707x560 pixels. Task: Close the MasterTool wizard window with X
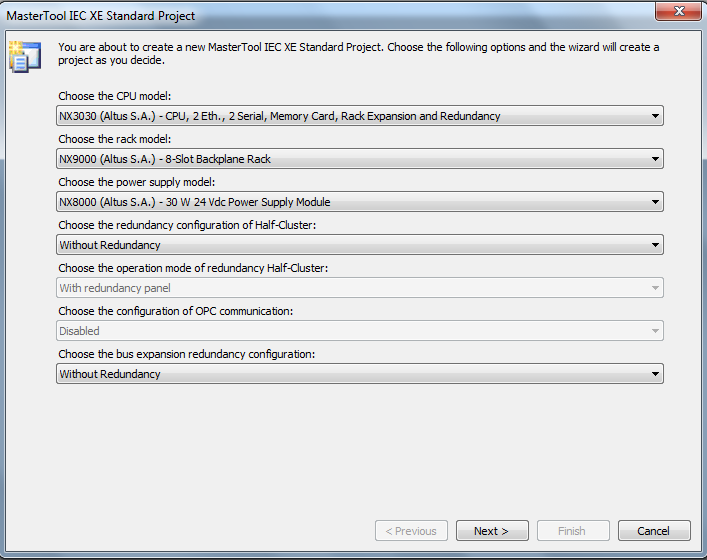[x=679, y=11]
